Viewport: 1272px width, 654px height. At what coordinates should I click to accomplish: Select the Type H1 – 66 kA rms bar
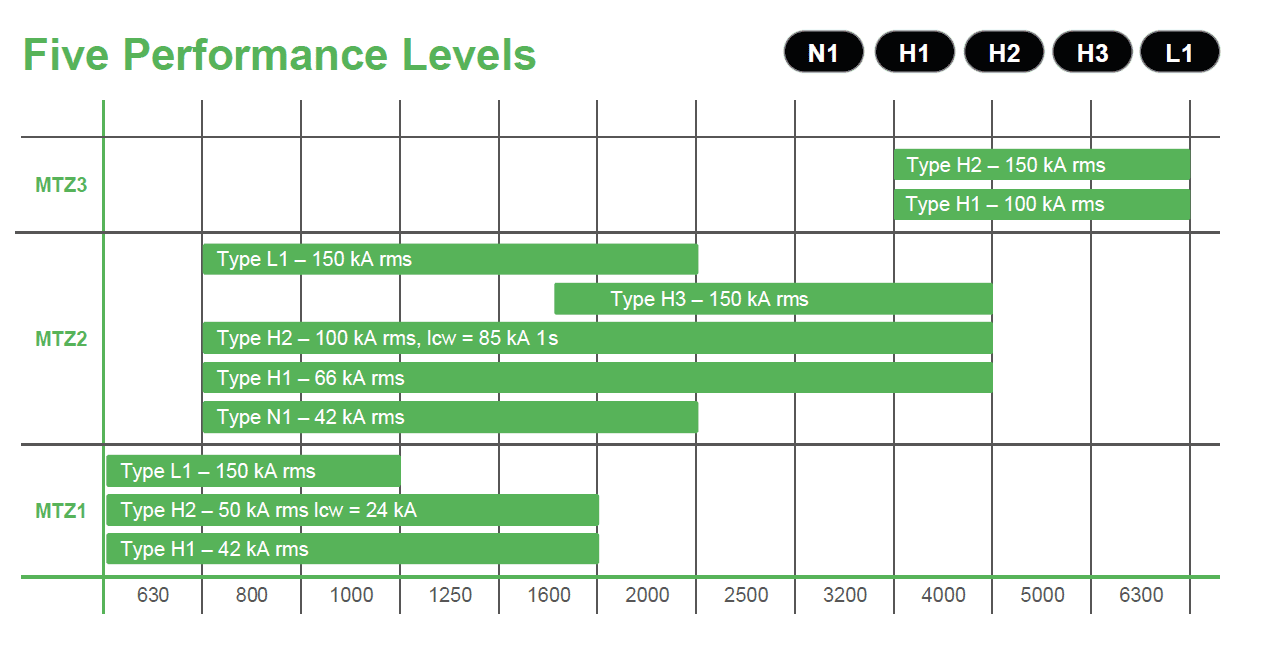click(x=597, y=378)
